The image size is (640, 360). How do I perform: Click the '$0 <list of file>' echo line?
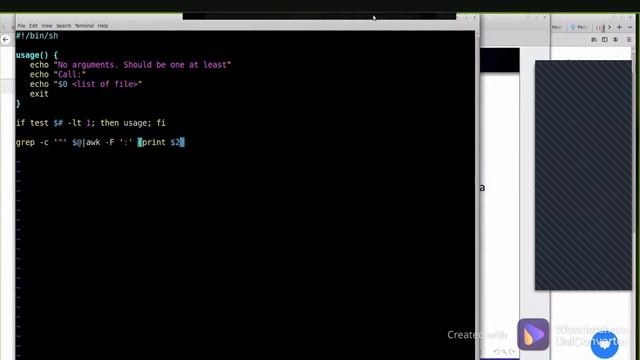click(x=86, y=84)
